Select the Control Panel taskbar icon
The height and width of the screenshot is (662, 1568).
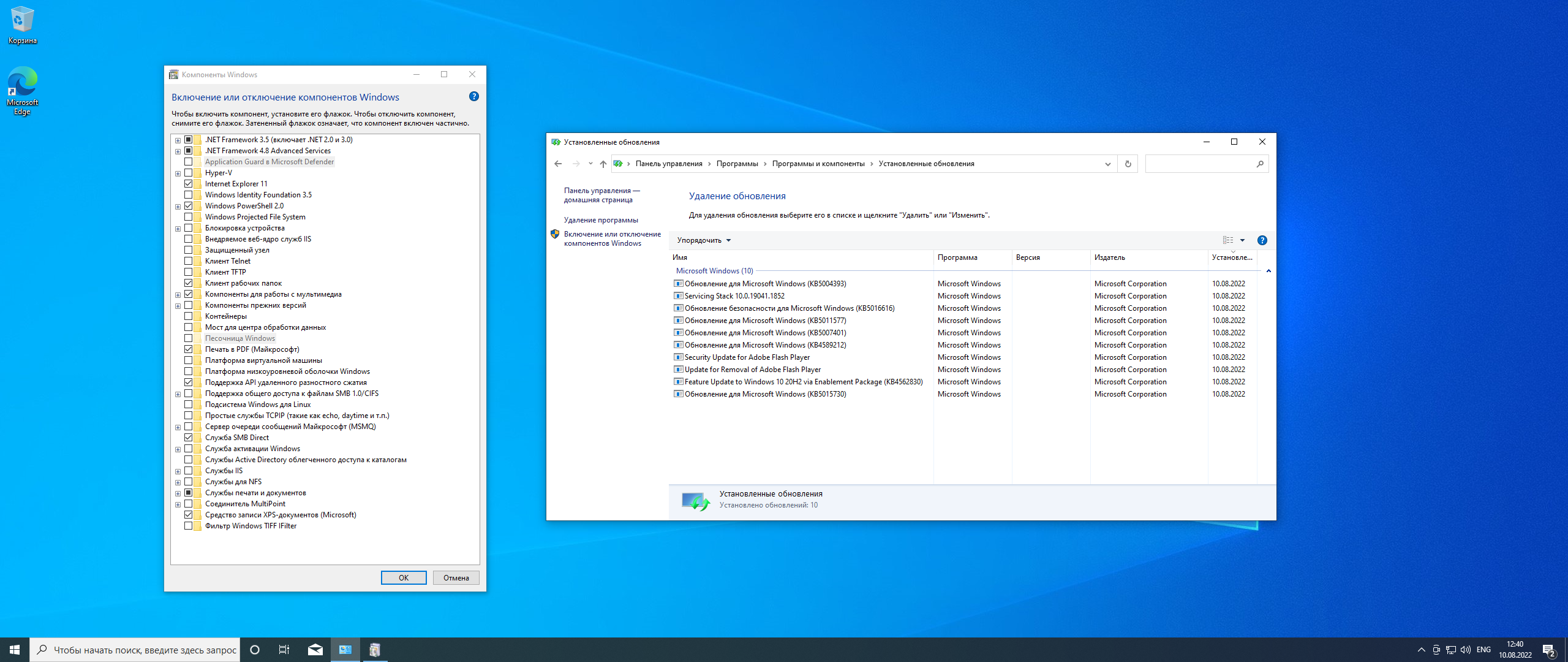tap(345, 650)
